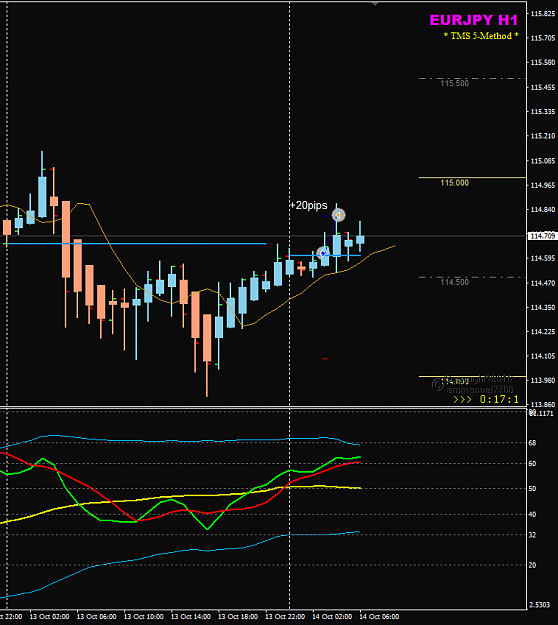Click indicator level 32 on the scale

(x=532, y=535)
